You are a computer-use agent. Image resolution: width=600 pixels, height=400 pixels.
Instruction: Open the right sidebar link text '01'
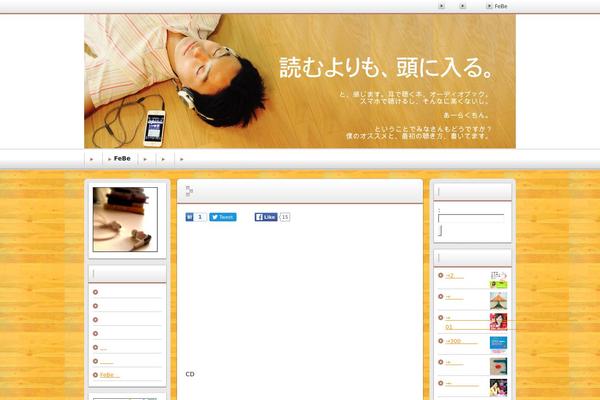click(x=449, y=327)
